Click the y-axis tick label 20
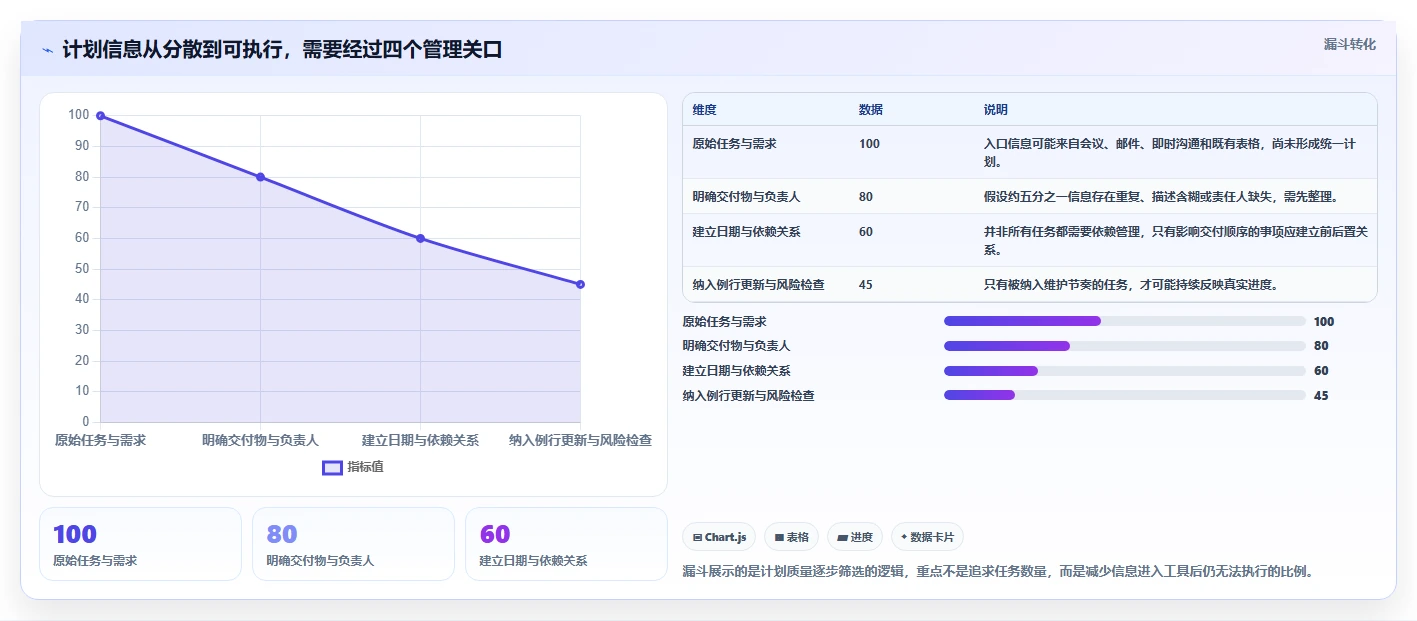 click(80, 361)
